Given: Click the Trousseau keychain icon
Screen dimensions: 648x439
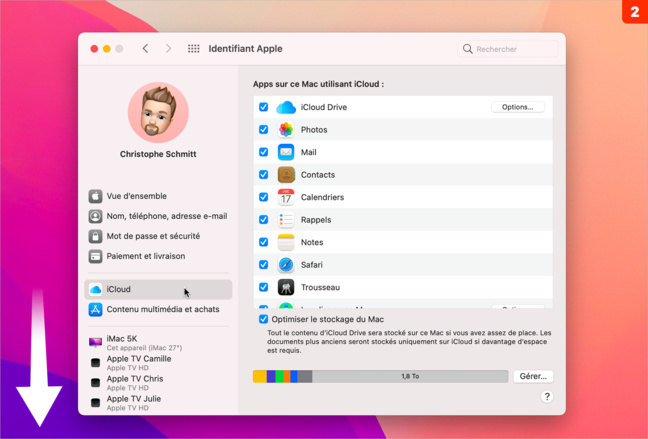Looking at the screenshot, I should click(286, 287).
